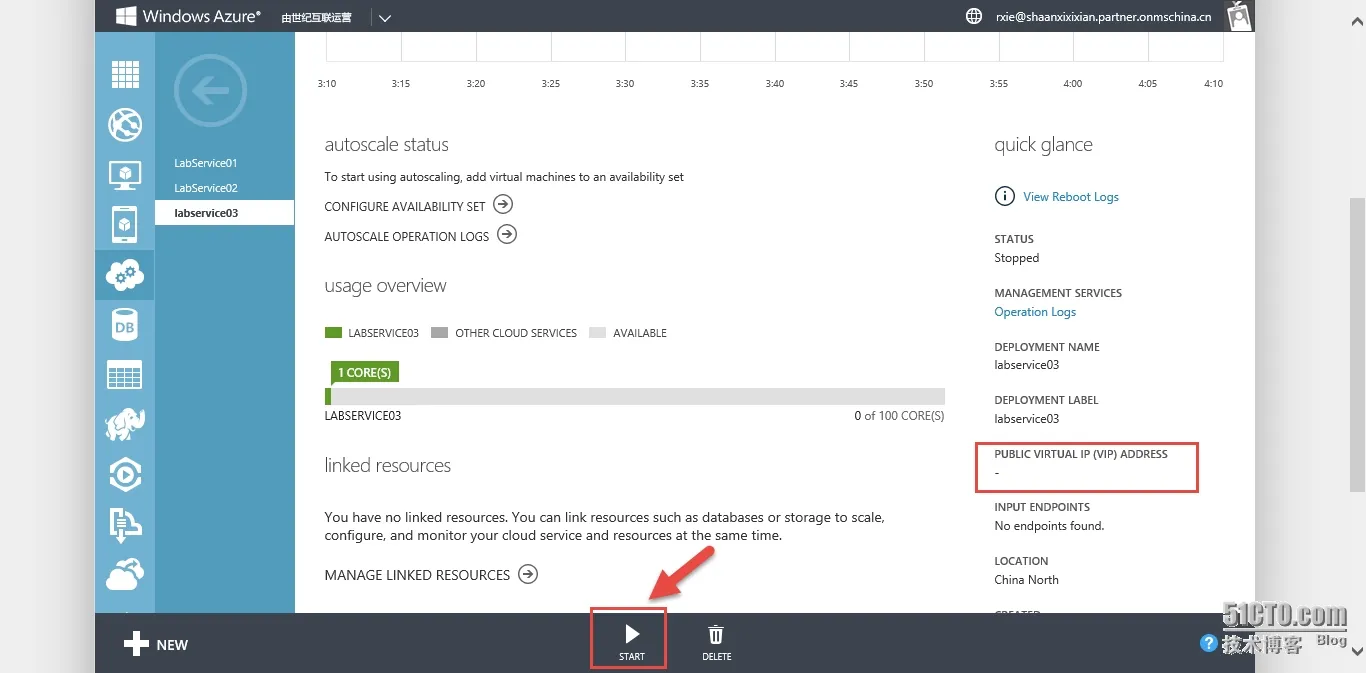Click the 'autoscale status' heading
This screenshot has width=1366, height=673.
pos(386,145)
